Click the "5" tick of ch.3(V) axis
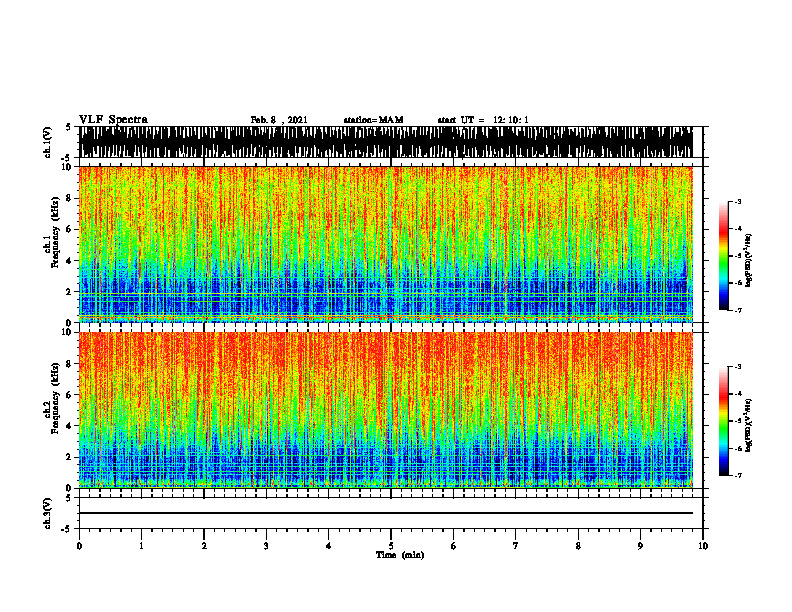Image resolution: width=792 pixels, height=612 pixels. tap(69, 498)
